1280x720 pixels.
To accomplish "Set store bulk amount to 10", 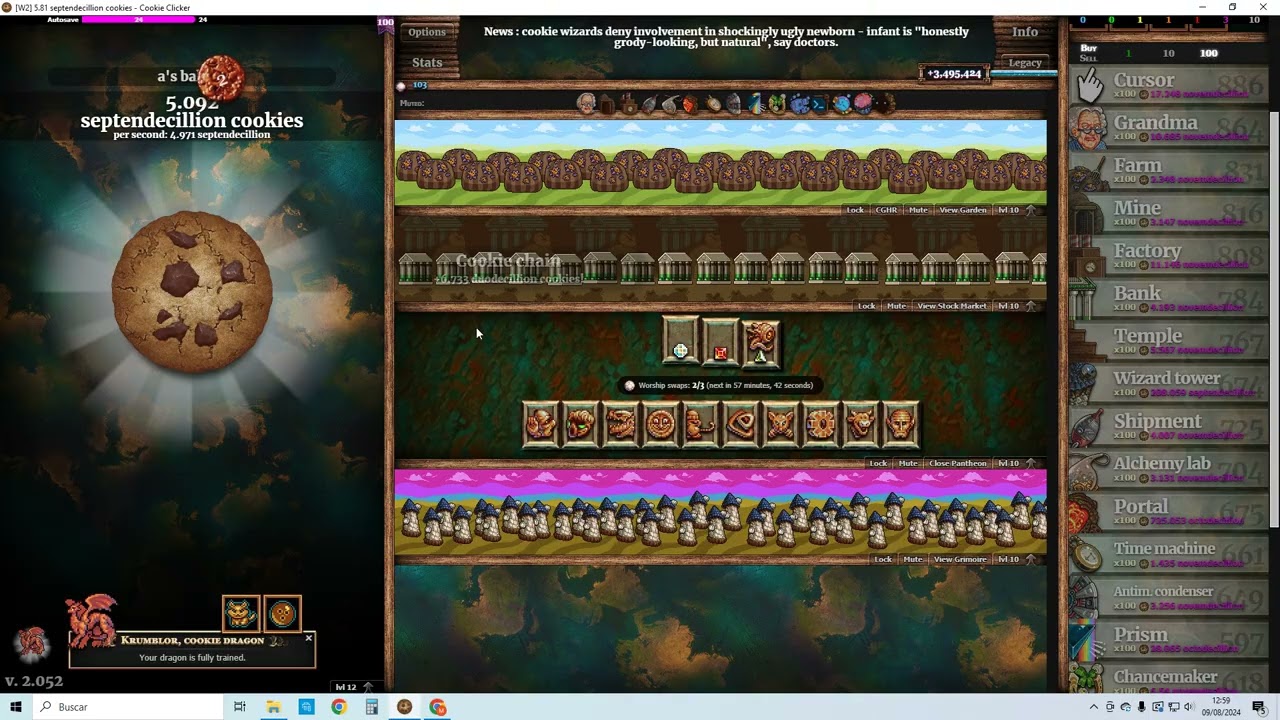I will [1168, 53].
